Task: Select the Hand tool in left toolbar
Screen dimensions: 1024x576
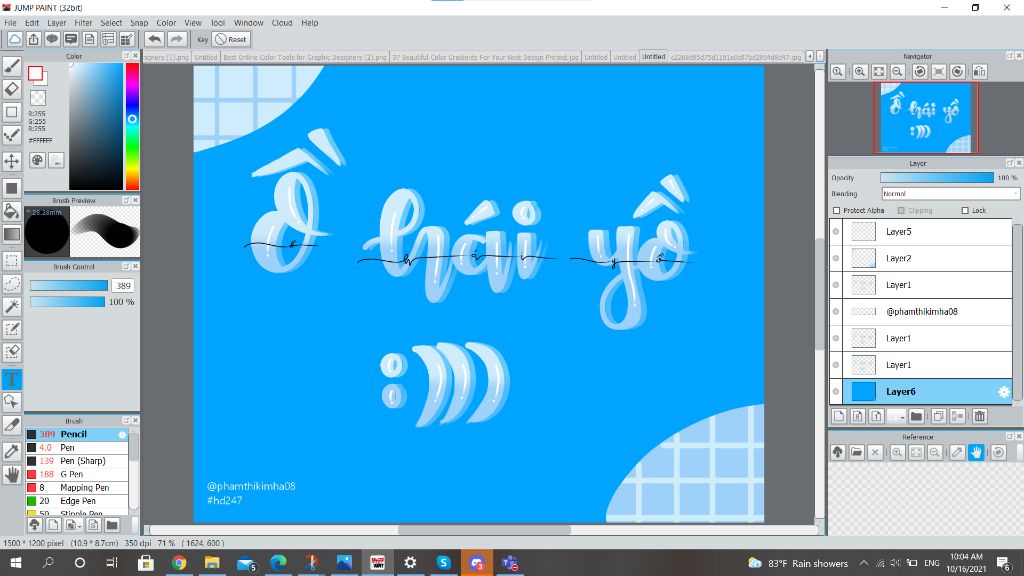Action: pyautogui.click(x=12, y=474)
